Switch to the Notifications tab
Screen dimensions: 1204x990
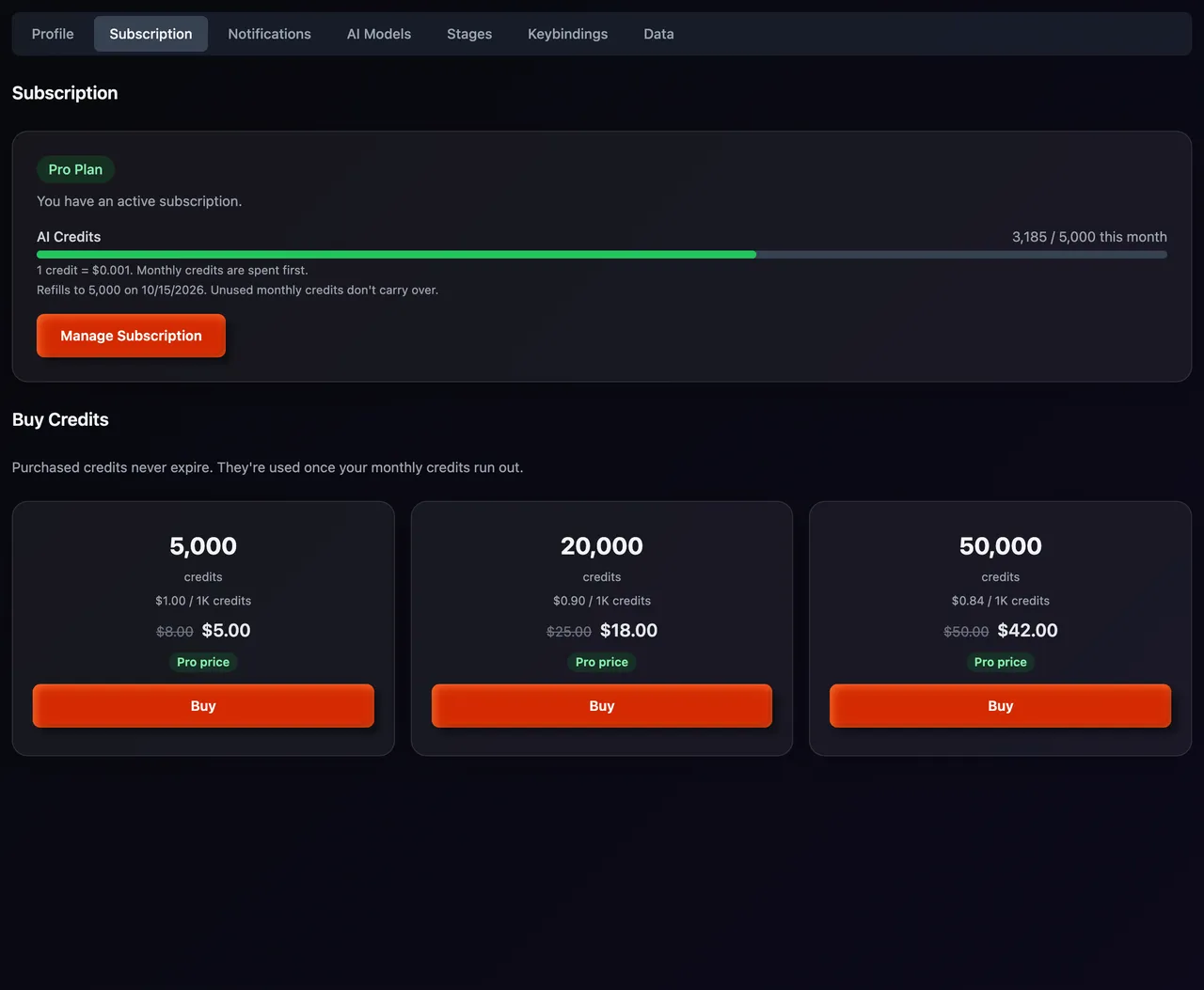[269, 34]
